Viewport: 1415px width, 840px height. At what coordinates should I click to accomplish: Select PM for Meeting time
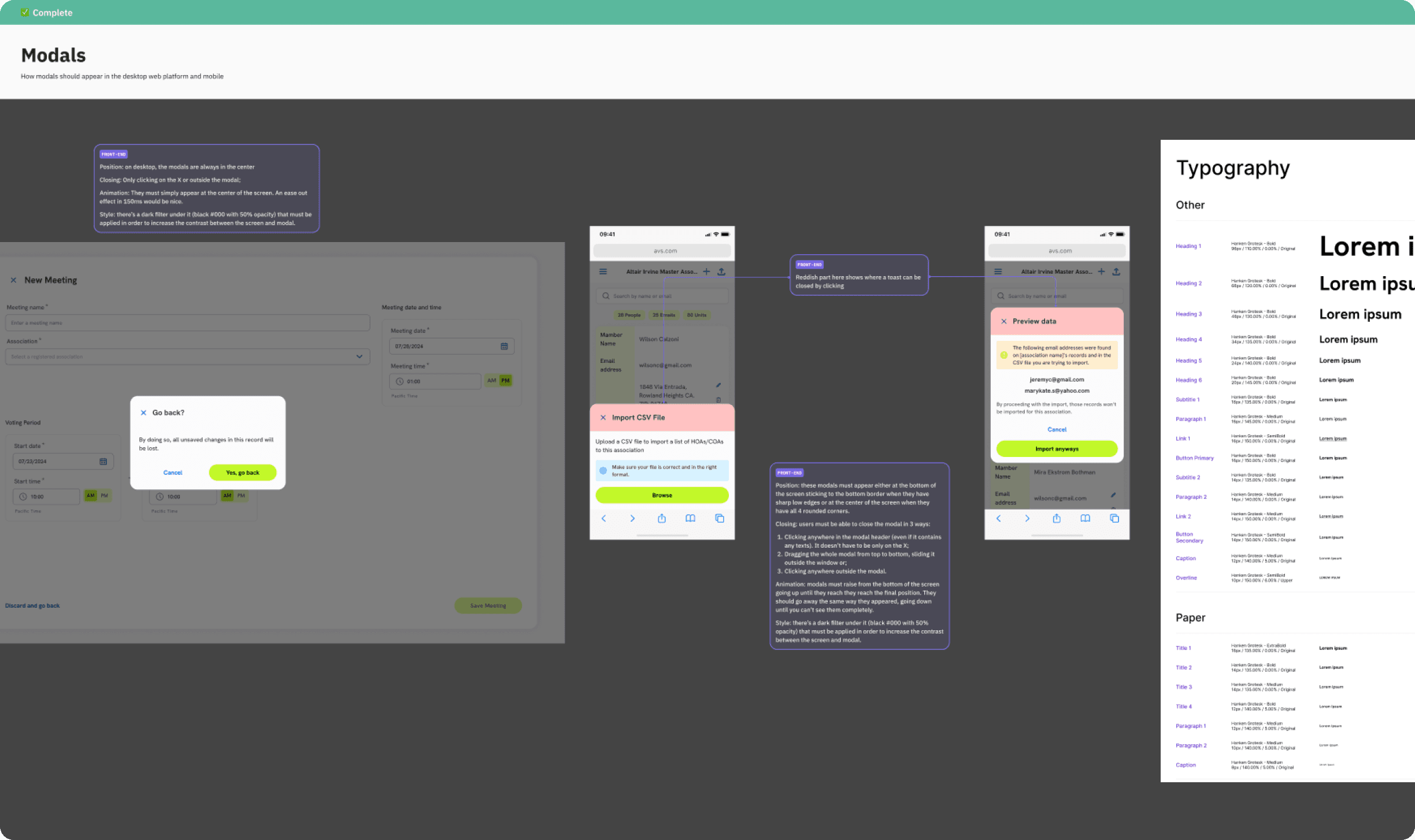coord(505,381)
